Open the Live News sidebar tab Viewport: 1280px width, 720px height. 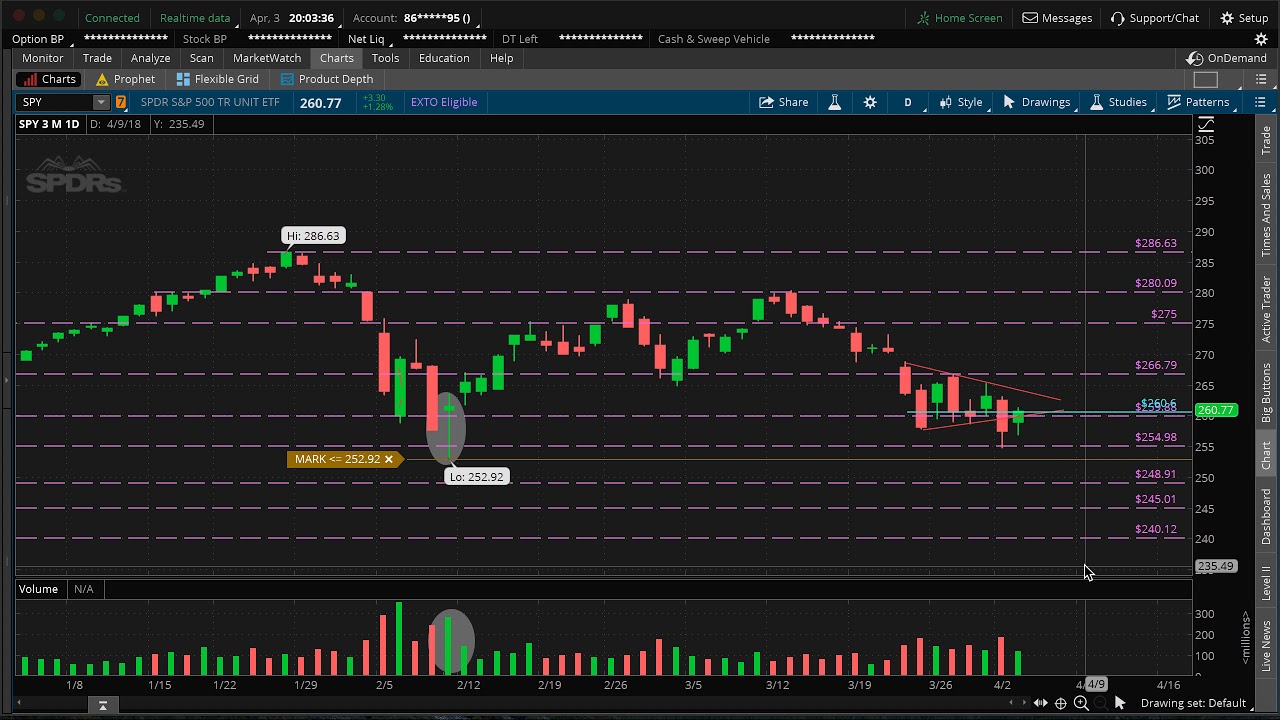(x=1266, y=645)
